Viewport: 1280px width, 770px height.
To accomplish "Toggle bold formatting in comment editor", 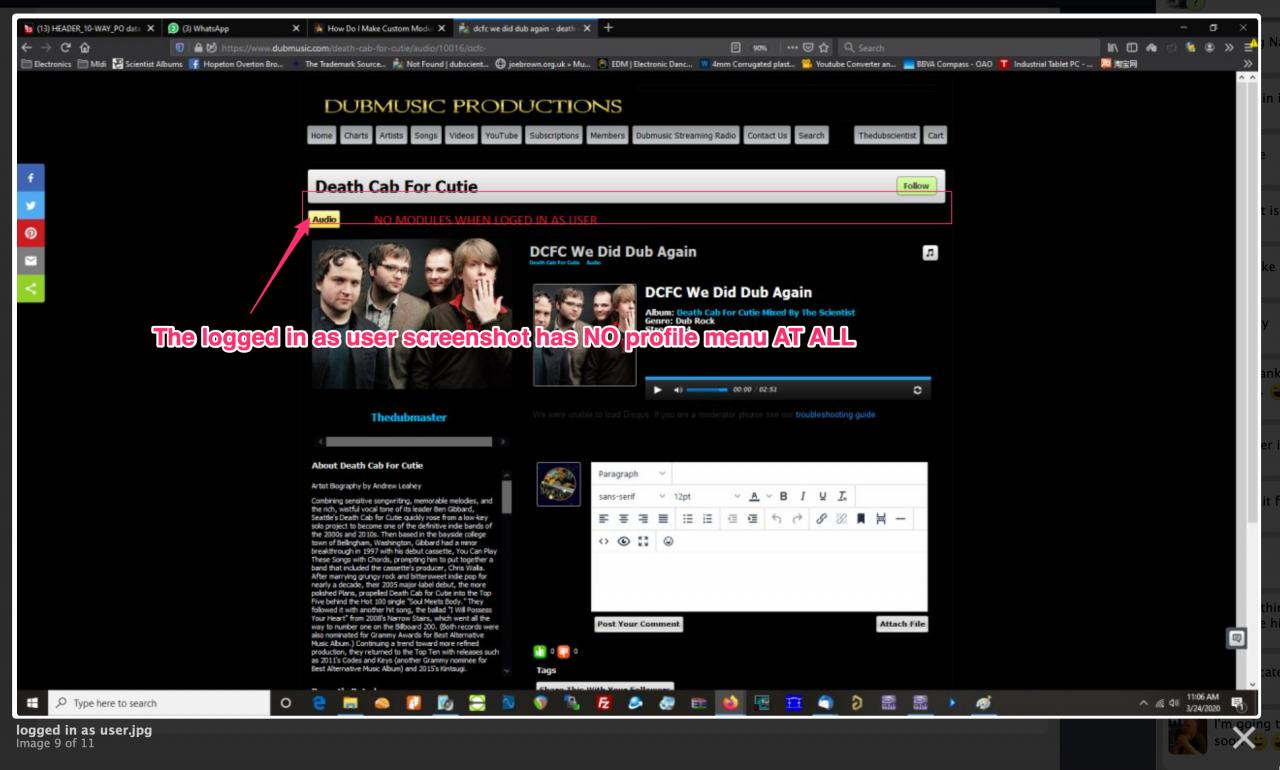I will pos(785,496).
